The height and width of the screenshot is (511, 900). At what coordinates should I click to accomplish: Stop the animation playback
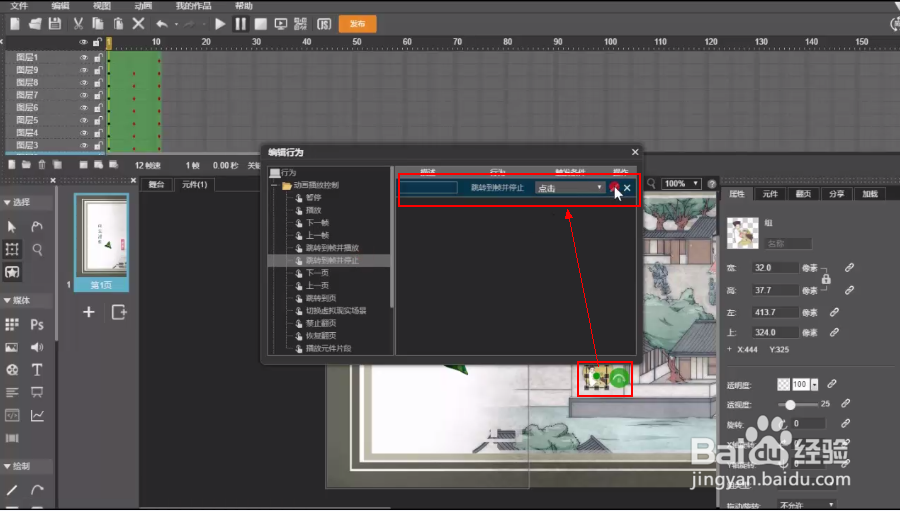point(261,24)
